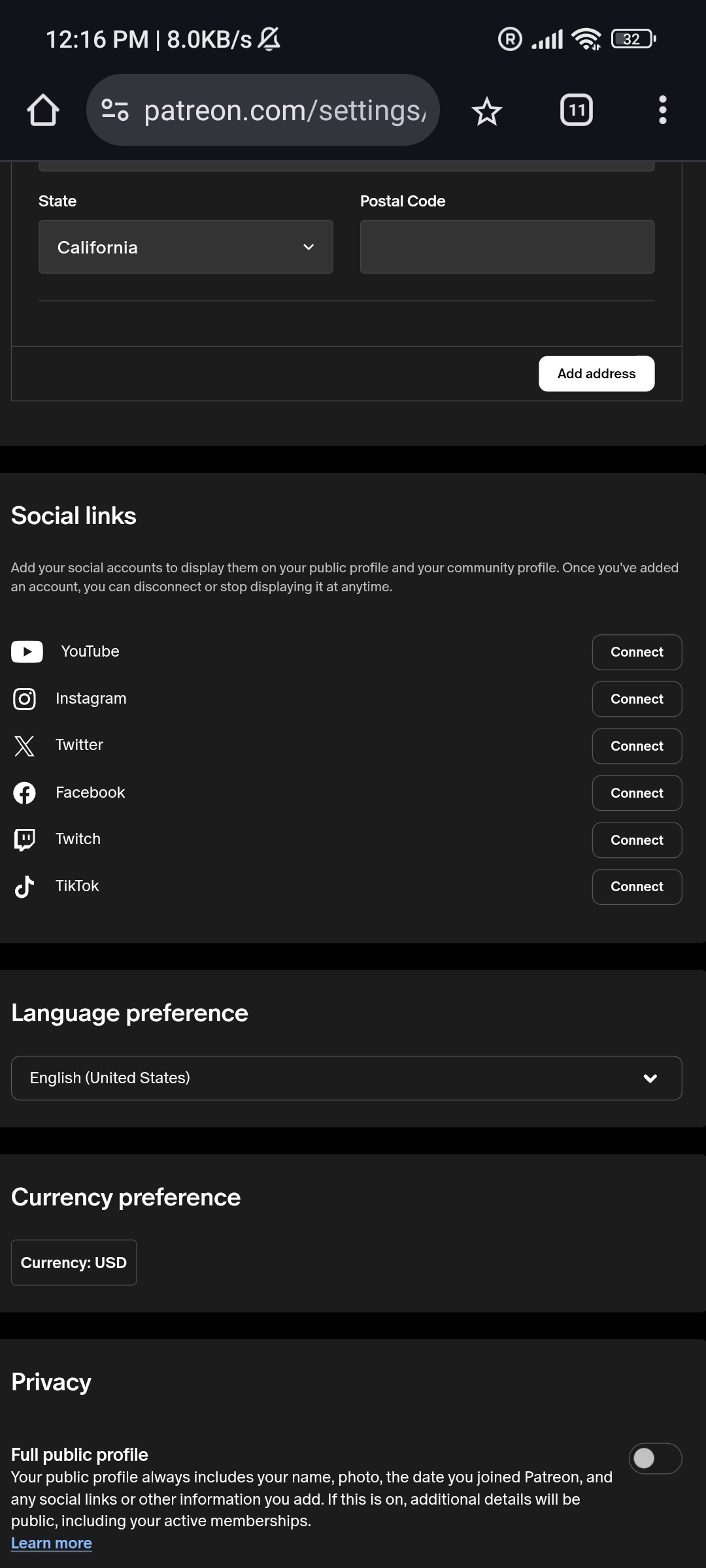Open the tab switcher showing 11 tabs
This screenshot has height=1568, width=706.
pos(577,110)
